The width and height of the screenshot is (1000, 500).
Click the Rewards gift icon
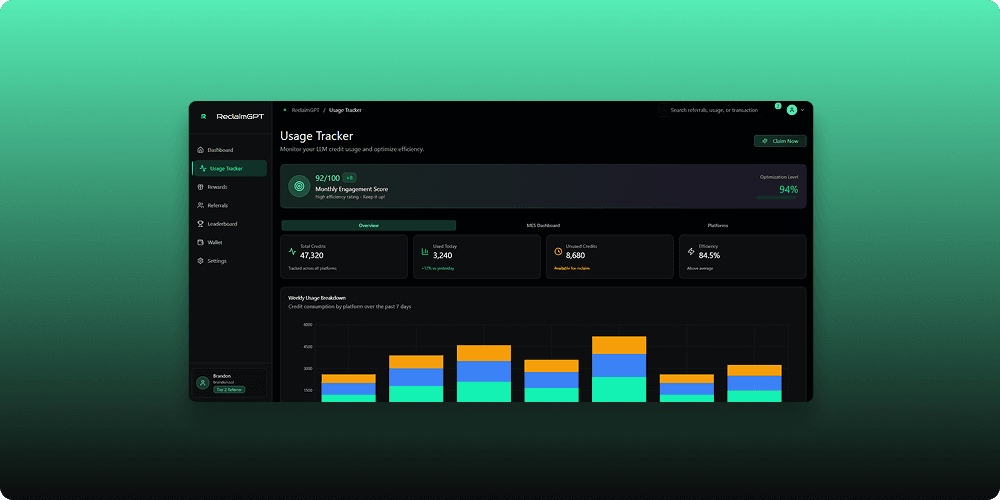click(x=201, y=187)
